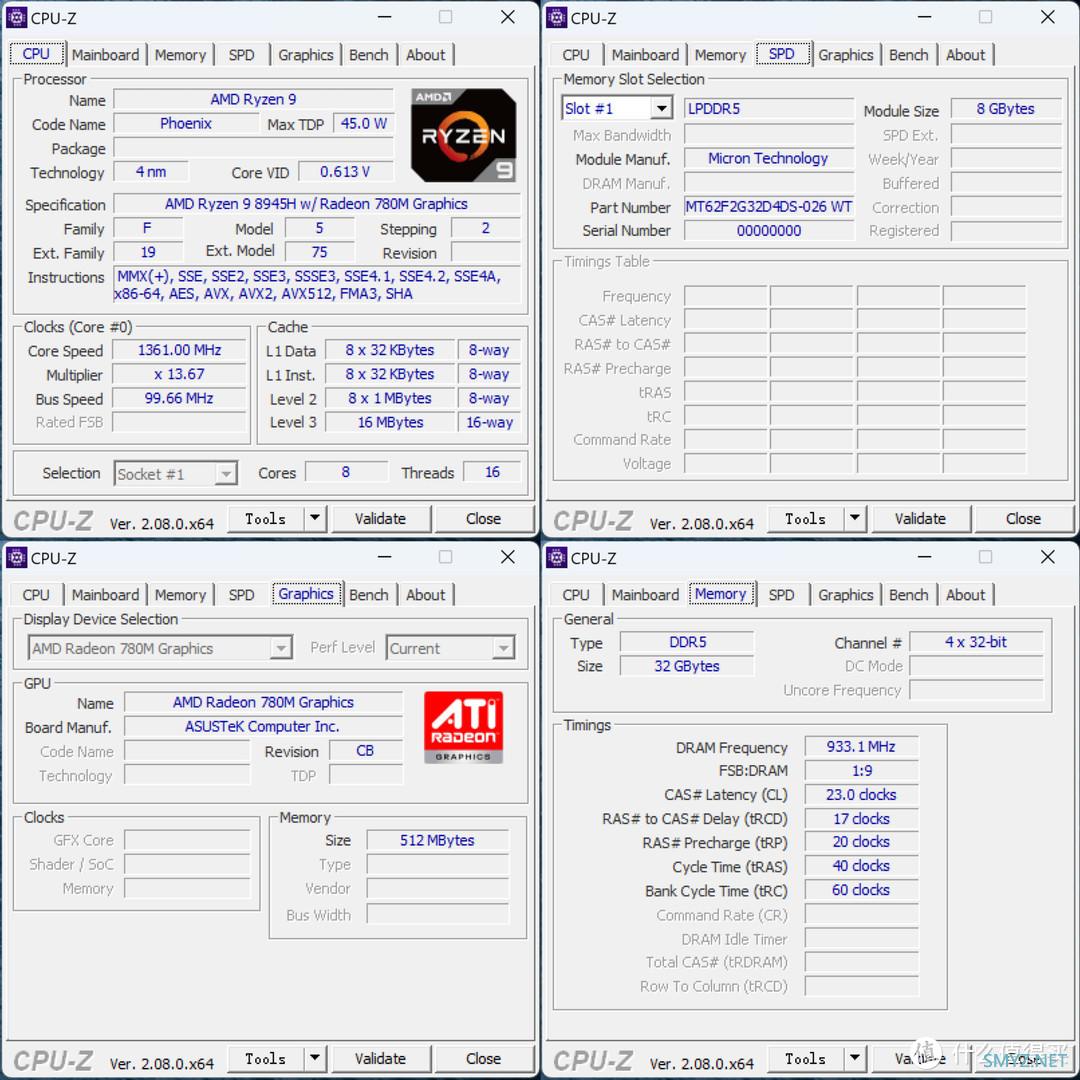The width and height of the screenshot is (1080, 1080).
Task: Select the SPD tab in the memory timings window
Action: pos(781,595)
